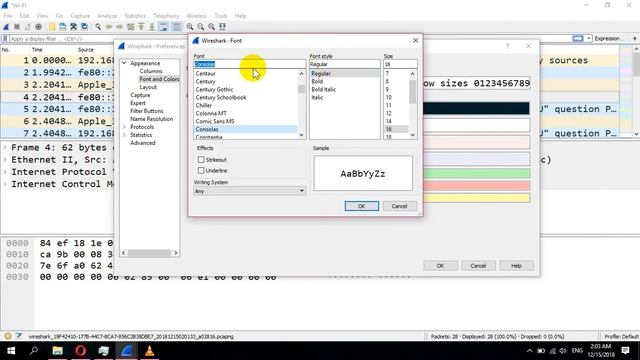Viewport: 640px width, 360px height.
Task: Open display filter history dropdown arrow
Action: tap(588, 38)
